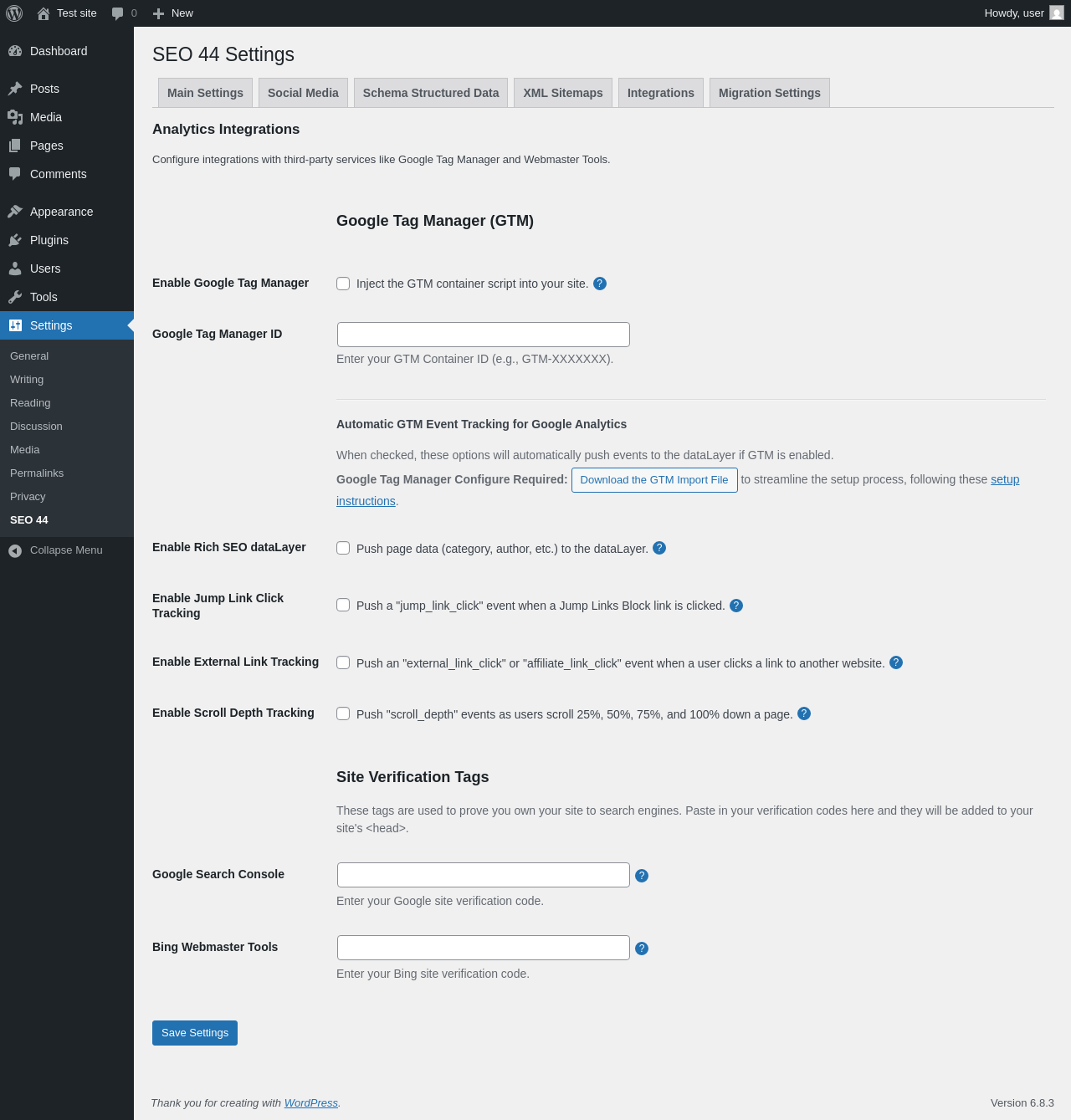Show help for Jump Link Click Tracking
The image size is (1071, 1120).
(736, 606)
